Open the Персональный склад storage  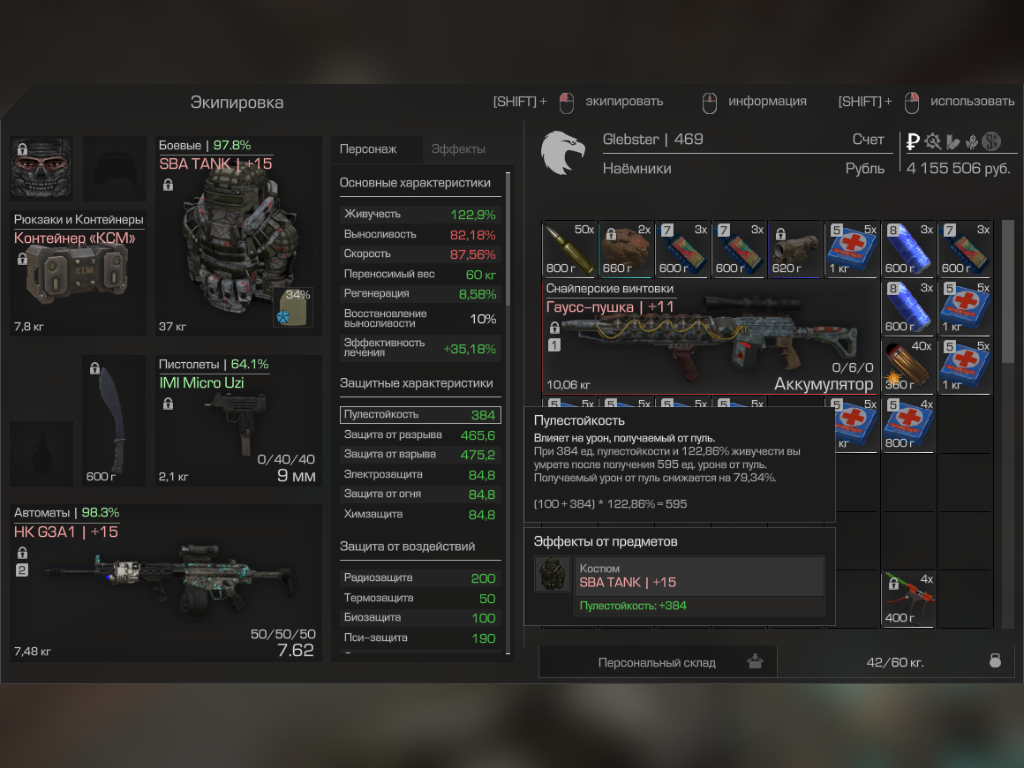(x=658, y=662)
